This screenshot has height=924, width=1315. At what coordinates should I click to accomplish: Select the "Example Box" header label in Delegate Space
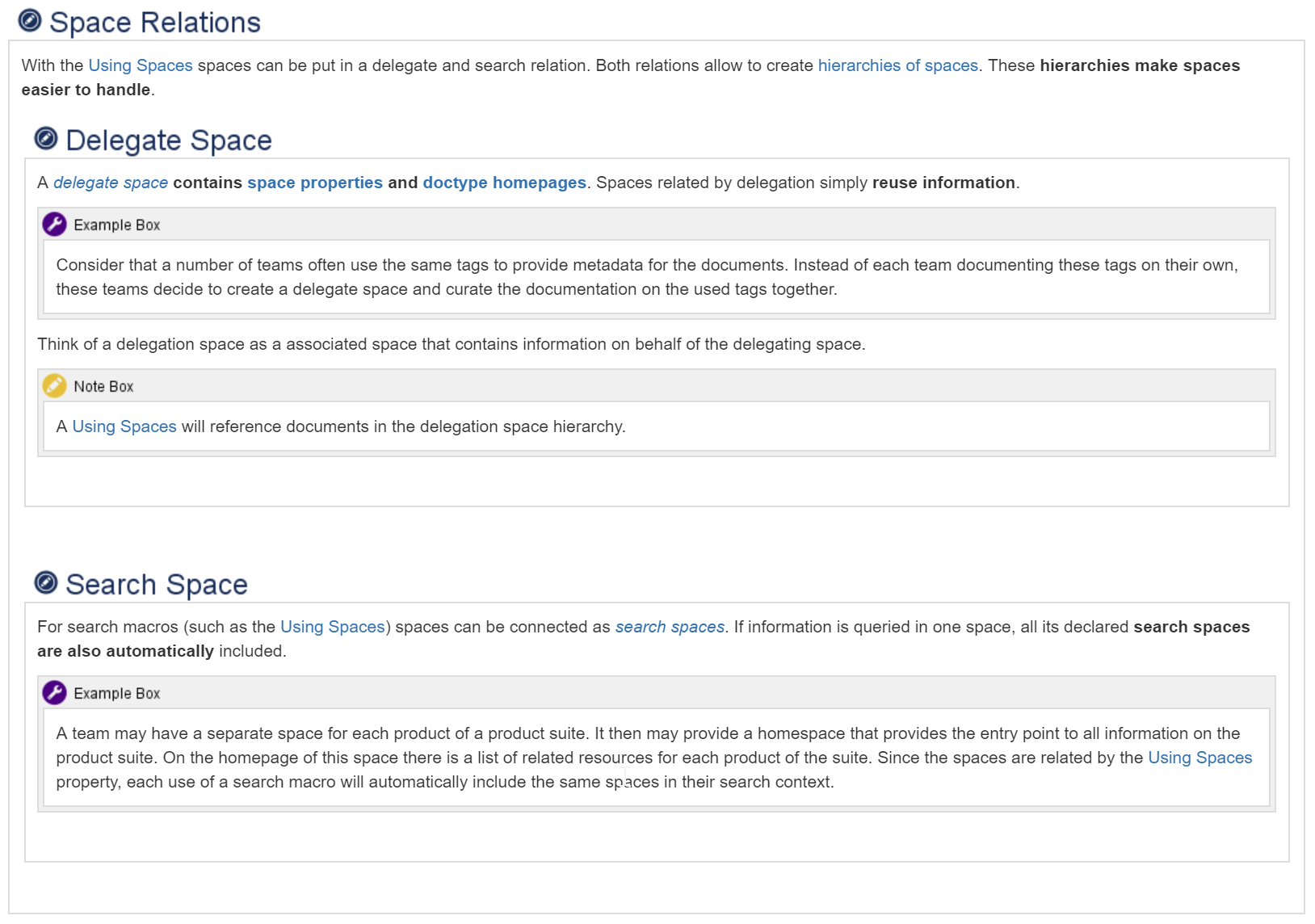pos(116,224)
